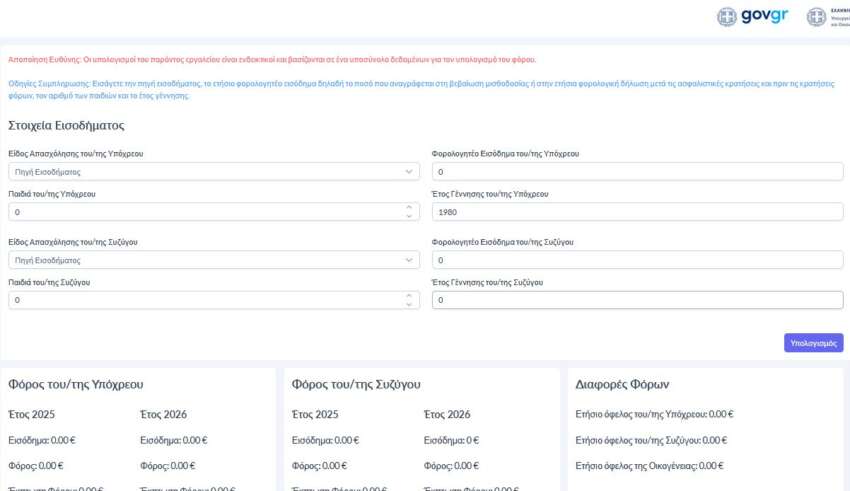Select Έτος Γέννησης του/της Υπόχρεου field showing 1980

pos(636,212)
